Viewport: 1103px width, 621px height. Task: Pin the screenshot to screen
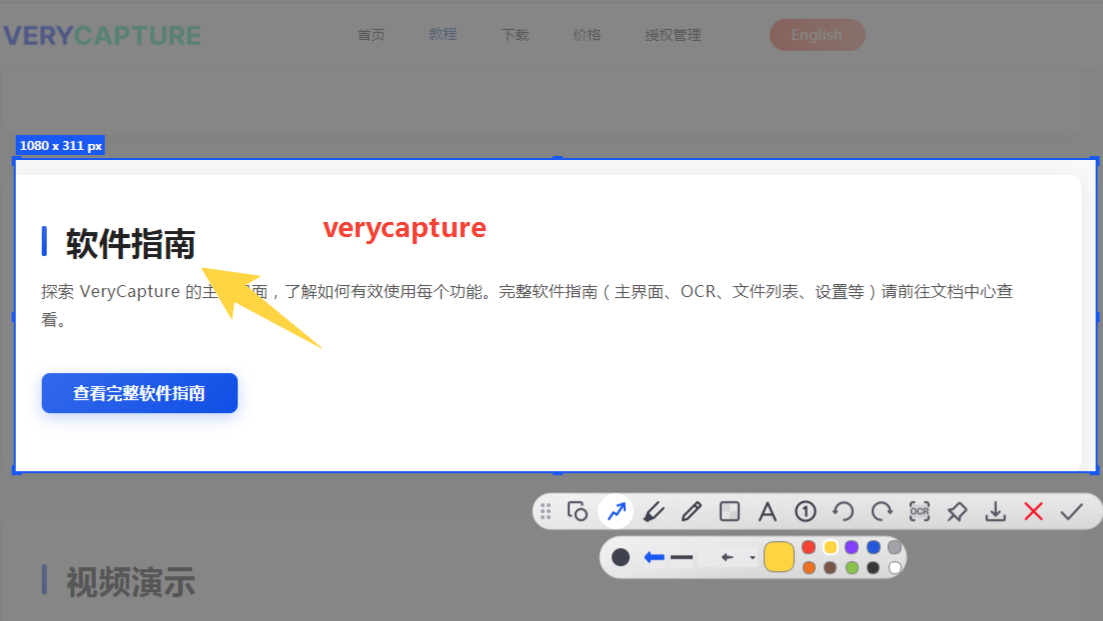click(x=957, y=511)
